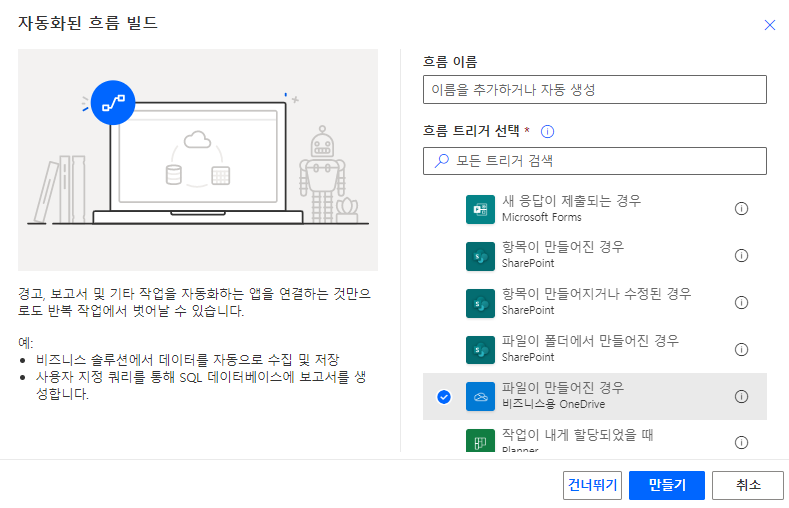
Task: Click the search magnifier icon
Action: (441, 161)
